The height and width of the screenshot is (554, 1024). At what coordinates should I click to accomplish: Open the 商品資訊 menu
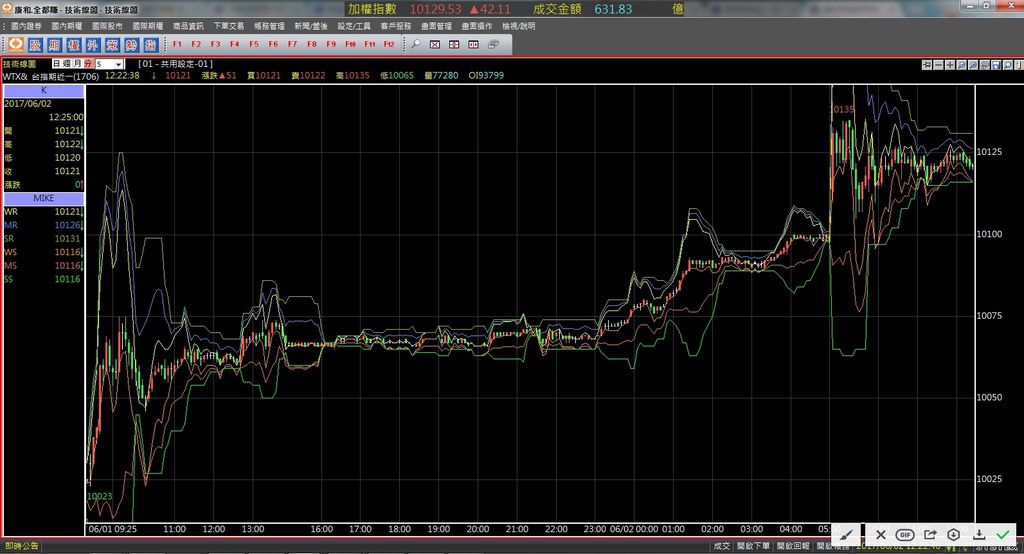(188, 26)
